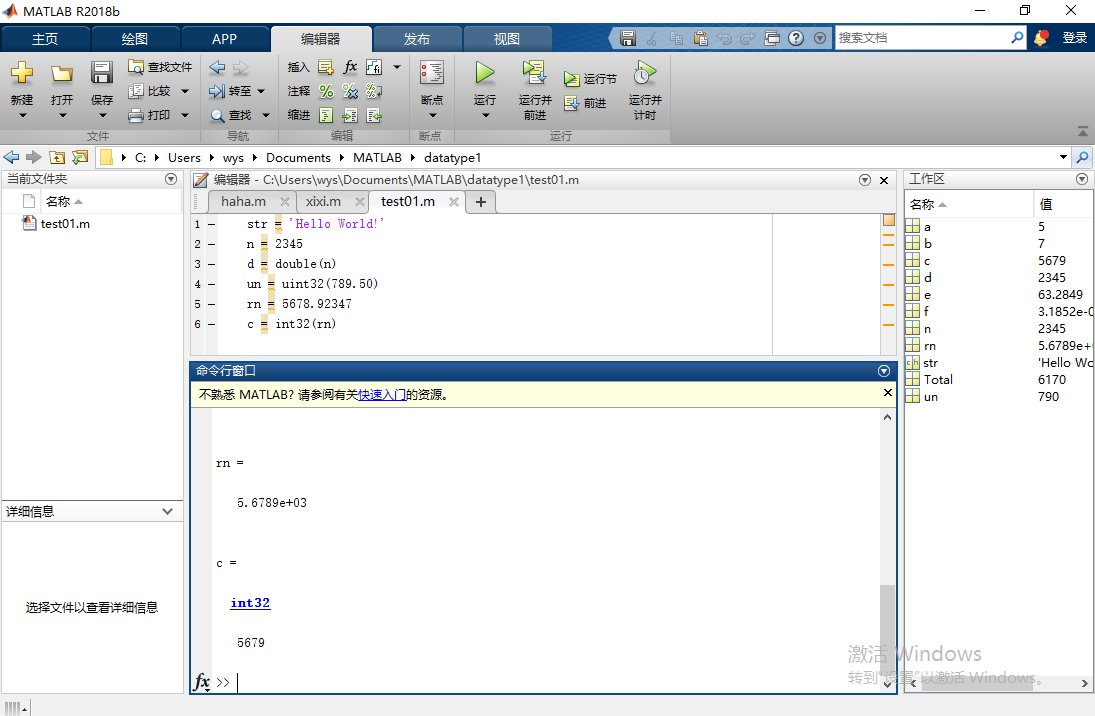The image size is (1095, 716).
Task: Collapse the Details (详细信息) panel
Action: pos(167,511)
